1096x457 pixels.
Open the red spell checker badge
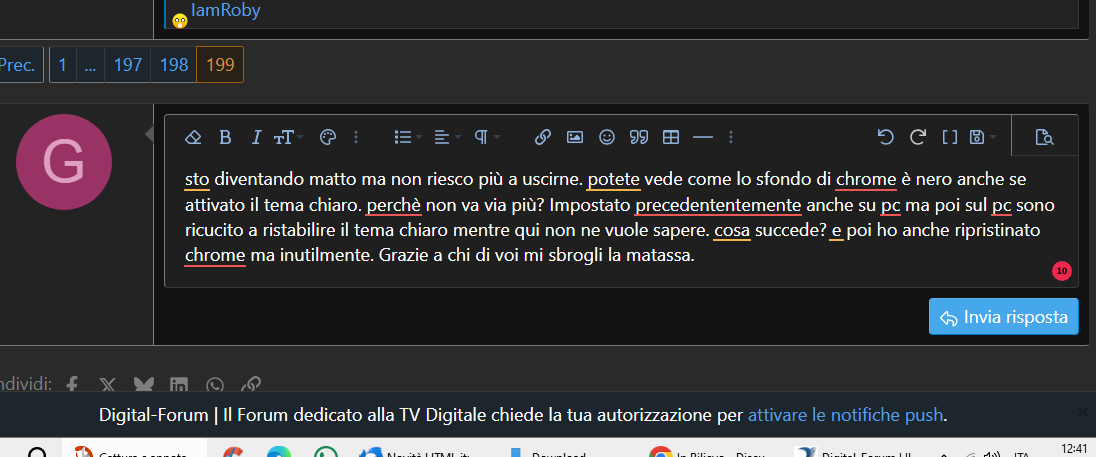pos(1062,270)
